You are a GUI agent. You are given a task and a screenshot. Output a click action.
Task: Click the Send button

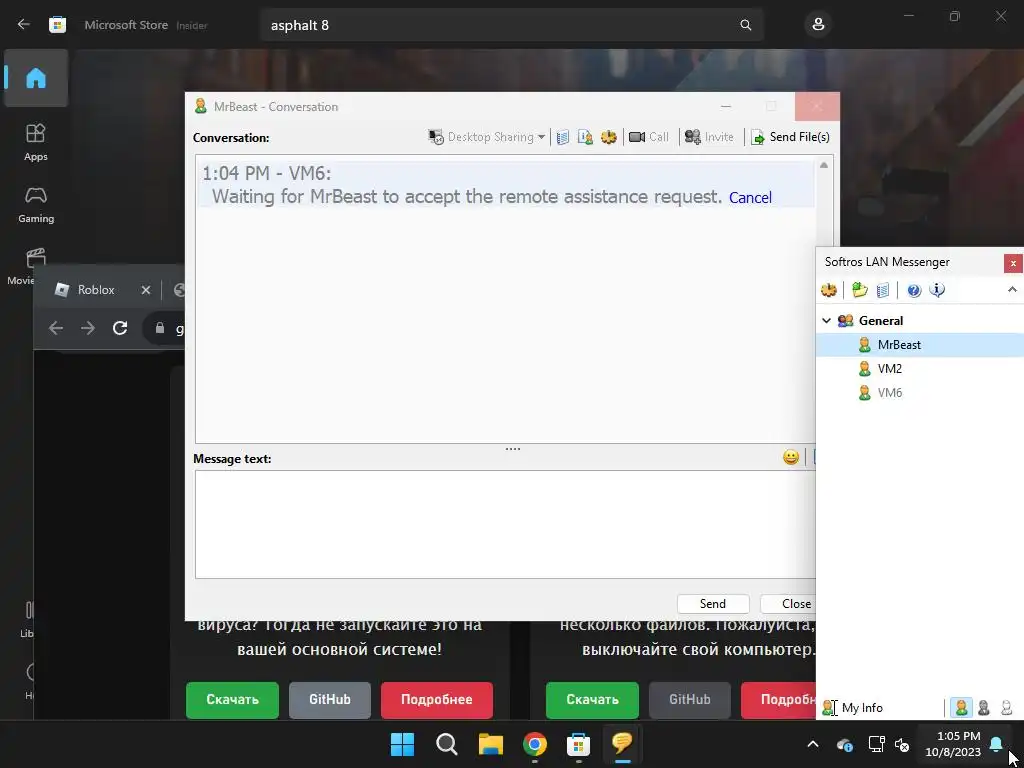pyautogui.click(x=712, y=604)
